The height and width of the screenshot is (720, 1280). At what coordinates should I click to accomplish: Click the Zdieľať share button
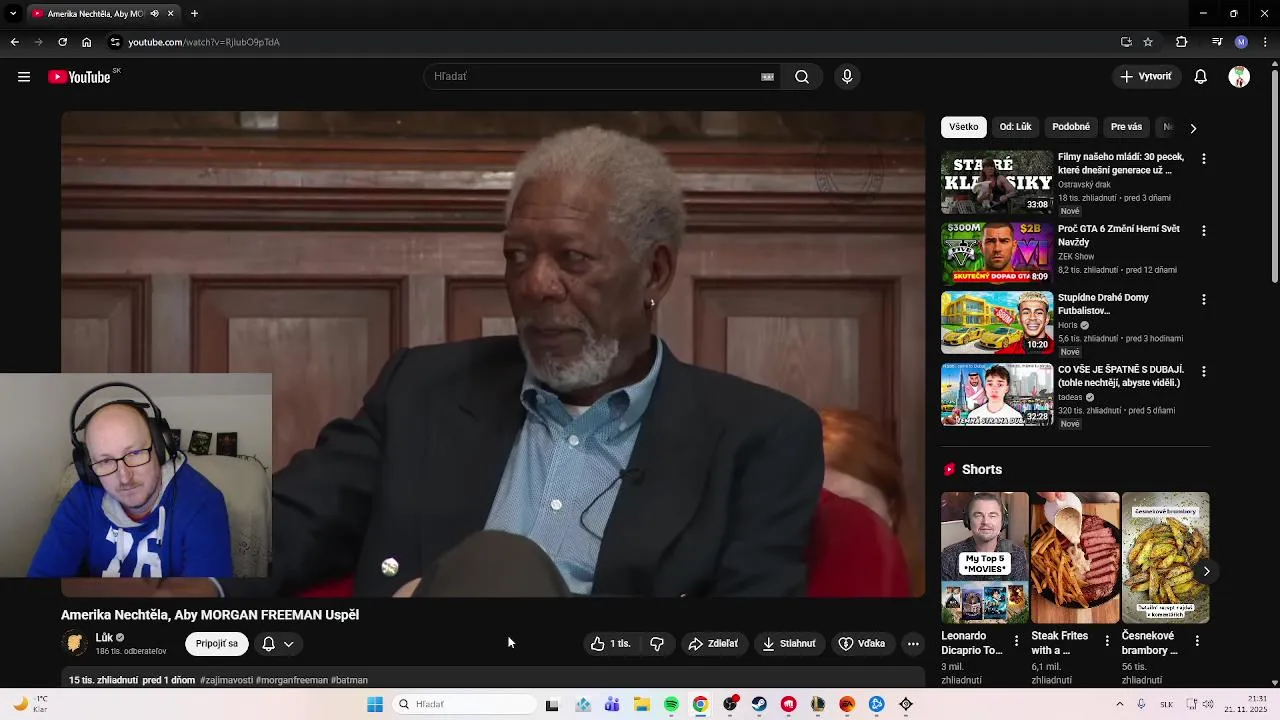coord(713,644)
